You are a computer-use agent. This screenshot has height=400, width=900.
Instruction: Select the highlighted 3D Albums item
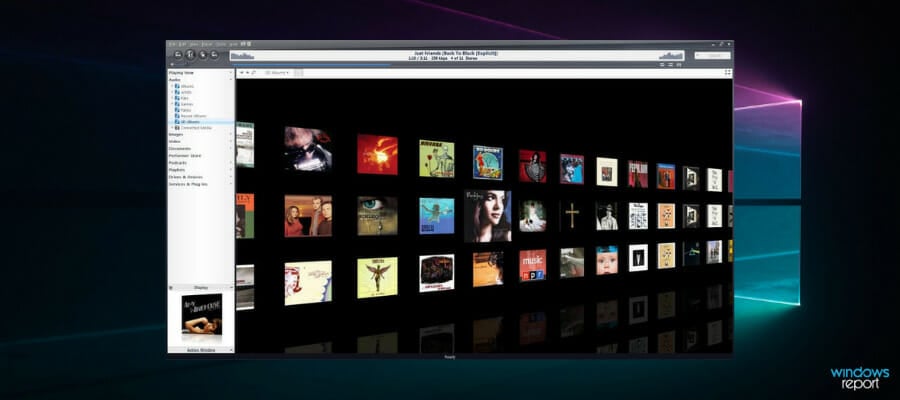pyautogui.click(x=201, y=122)
